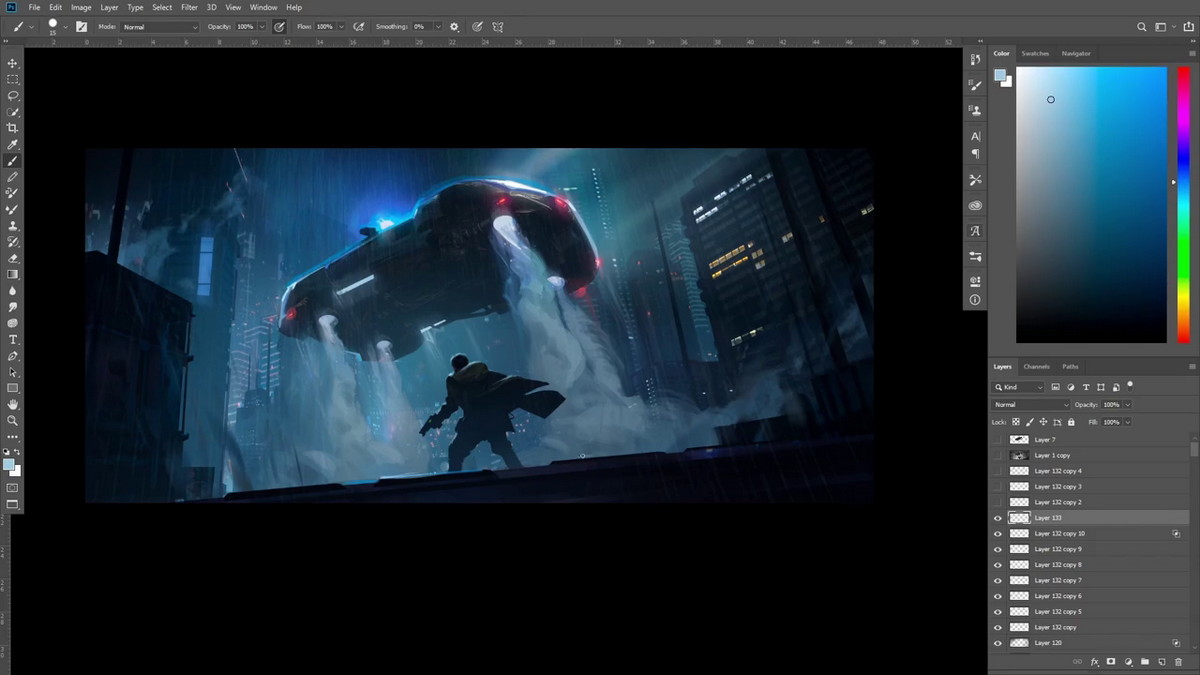Click the color picker field
This screenshot has width=1200, height=675.
pos(1091,205)
